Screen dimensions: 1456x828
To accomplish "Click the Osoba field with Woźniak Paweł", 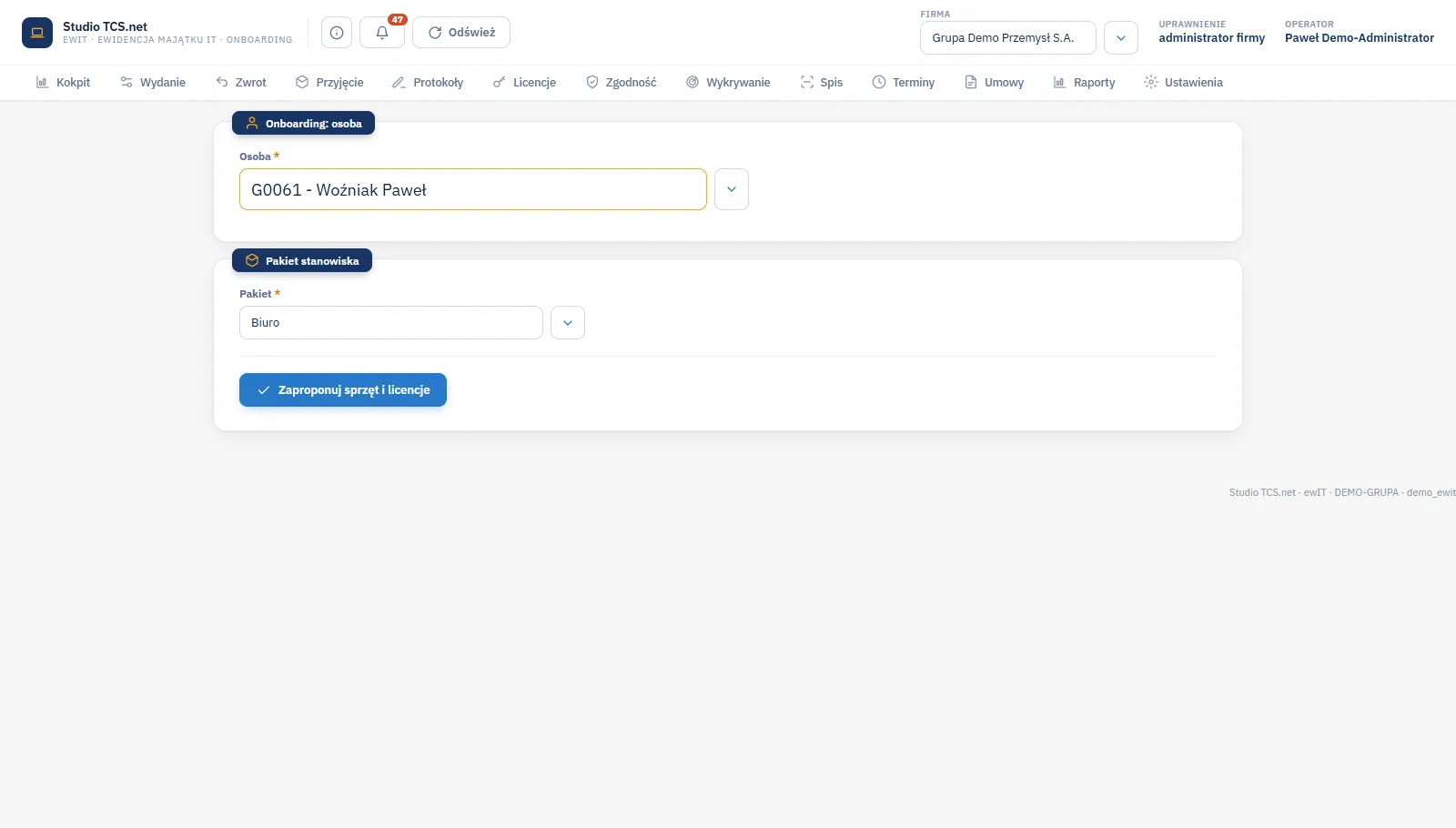I will coord(473,189).
